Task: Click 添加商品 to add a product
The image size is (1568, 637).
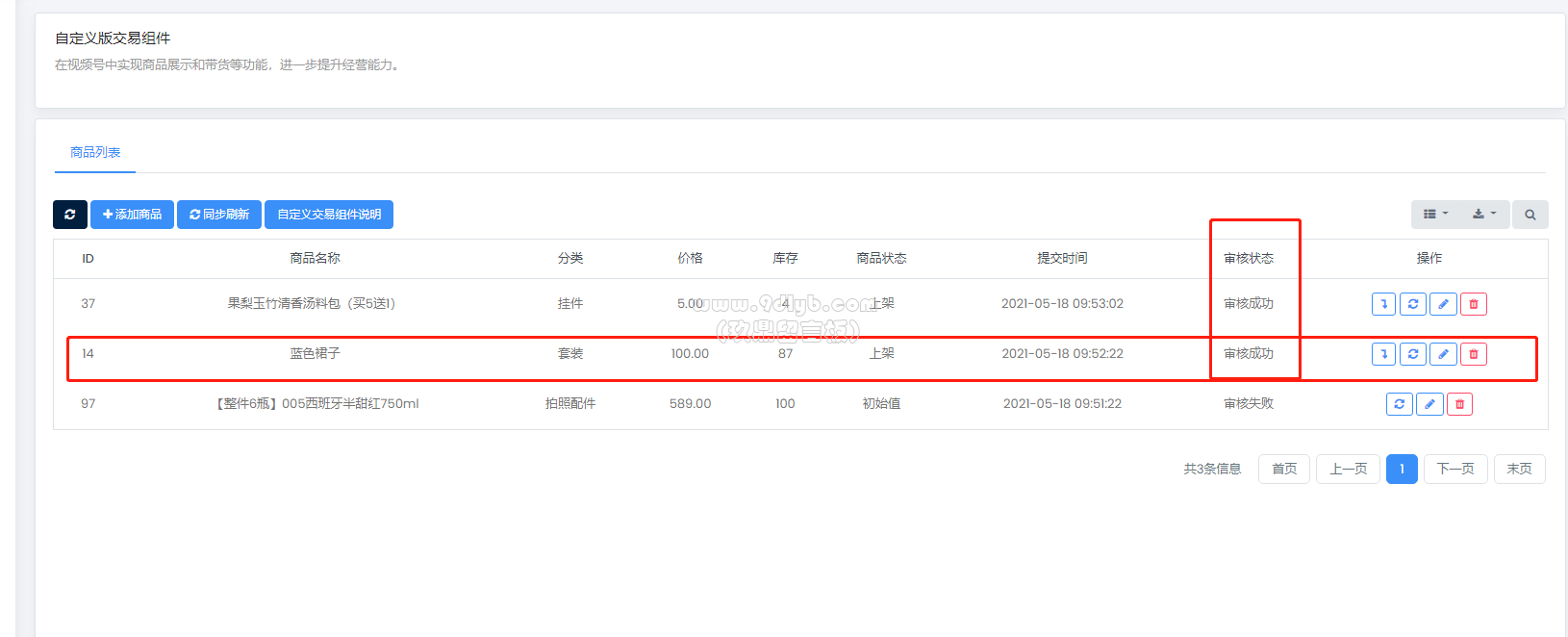Action: (132, 215)
